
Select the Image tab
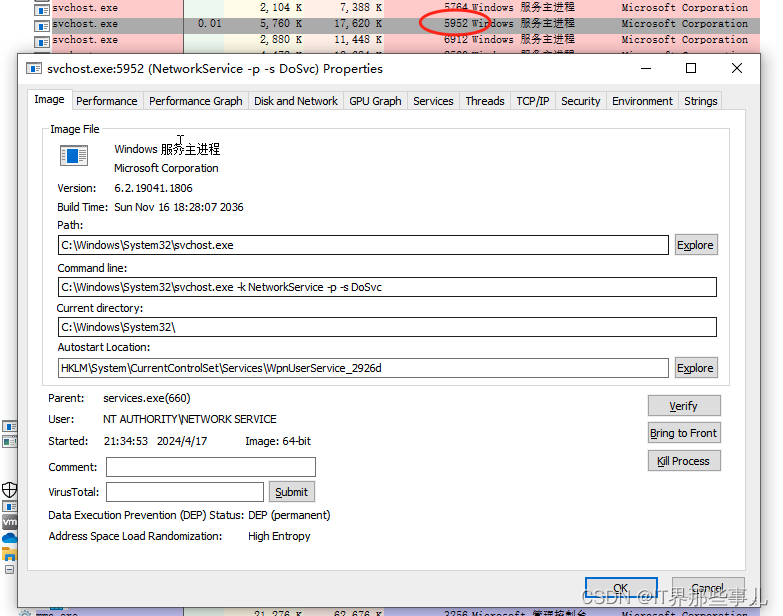point(49,99)
